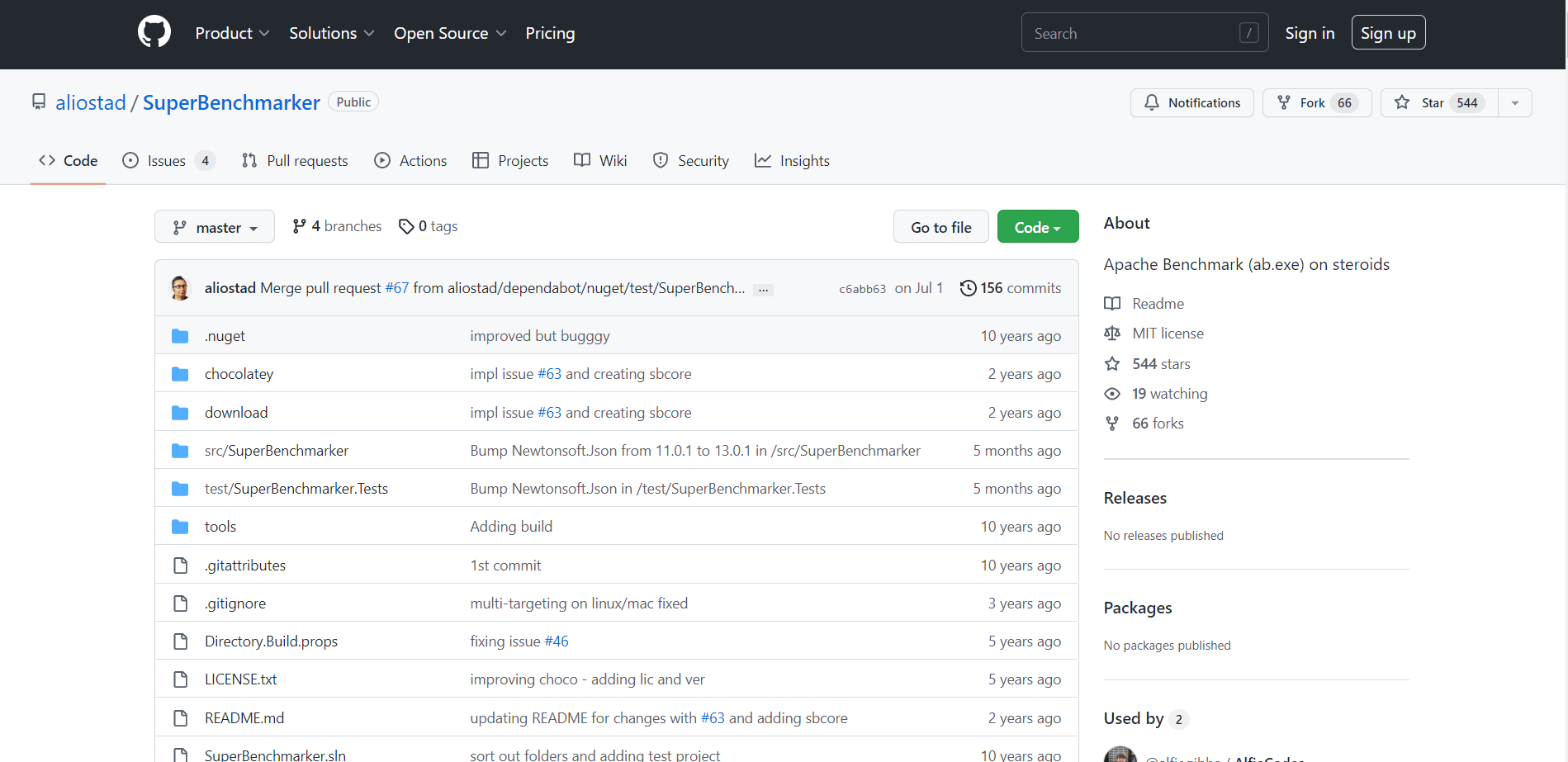Open the test/SuperBenchmarker.Tests folder
Image resolution: width=1568 pixels, height=762 pixels.
coord(296,489)
